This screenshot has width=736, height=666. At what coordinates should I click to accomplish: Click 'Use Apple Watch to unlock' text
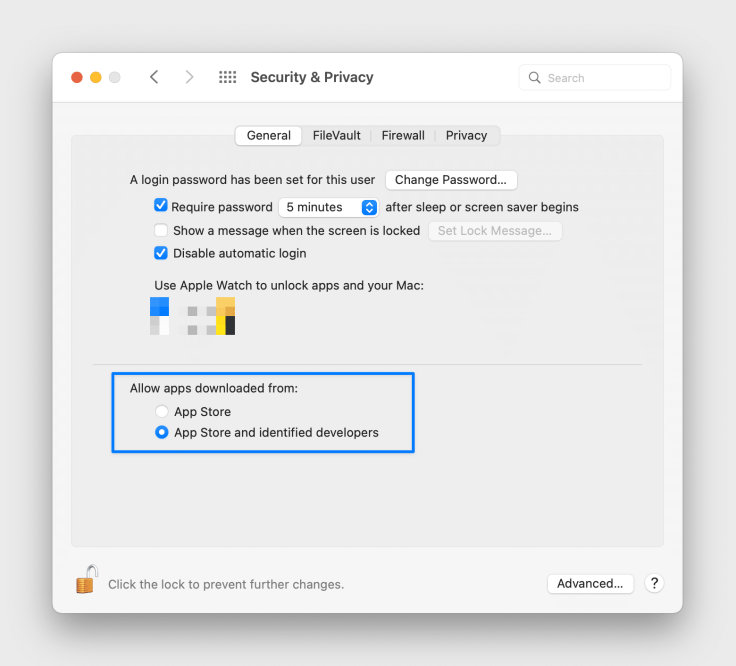pyautogui.click(x=289, y=285)
